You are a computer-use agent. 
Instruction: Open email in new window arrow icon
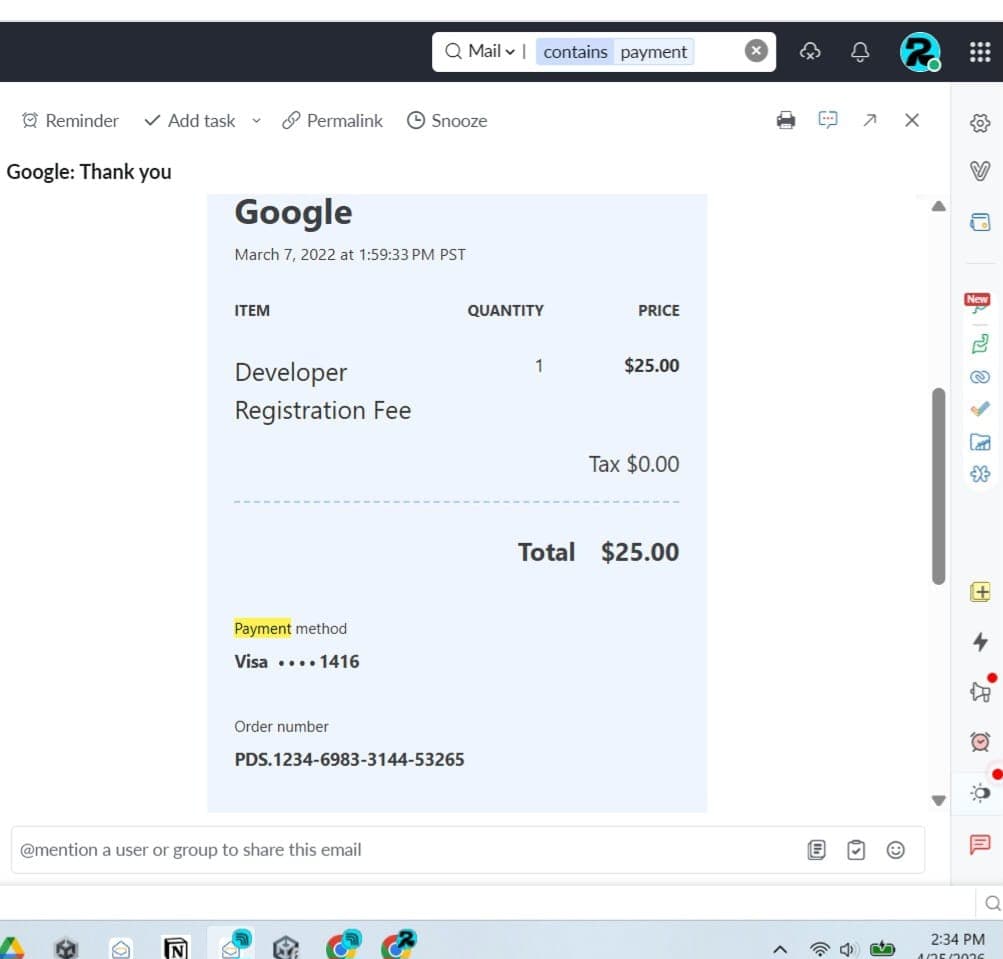coord(870,120)
